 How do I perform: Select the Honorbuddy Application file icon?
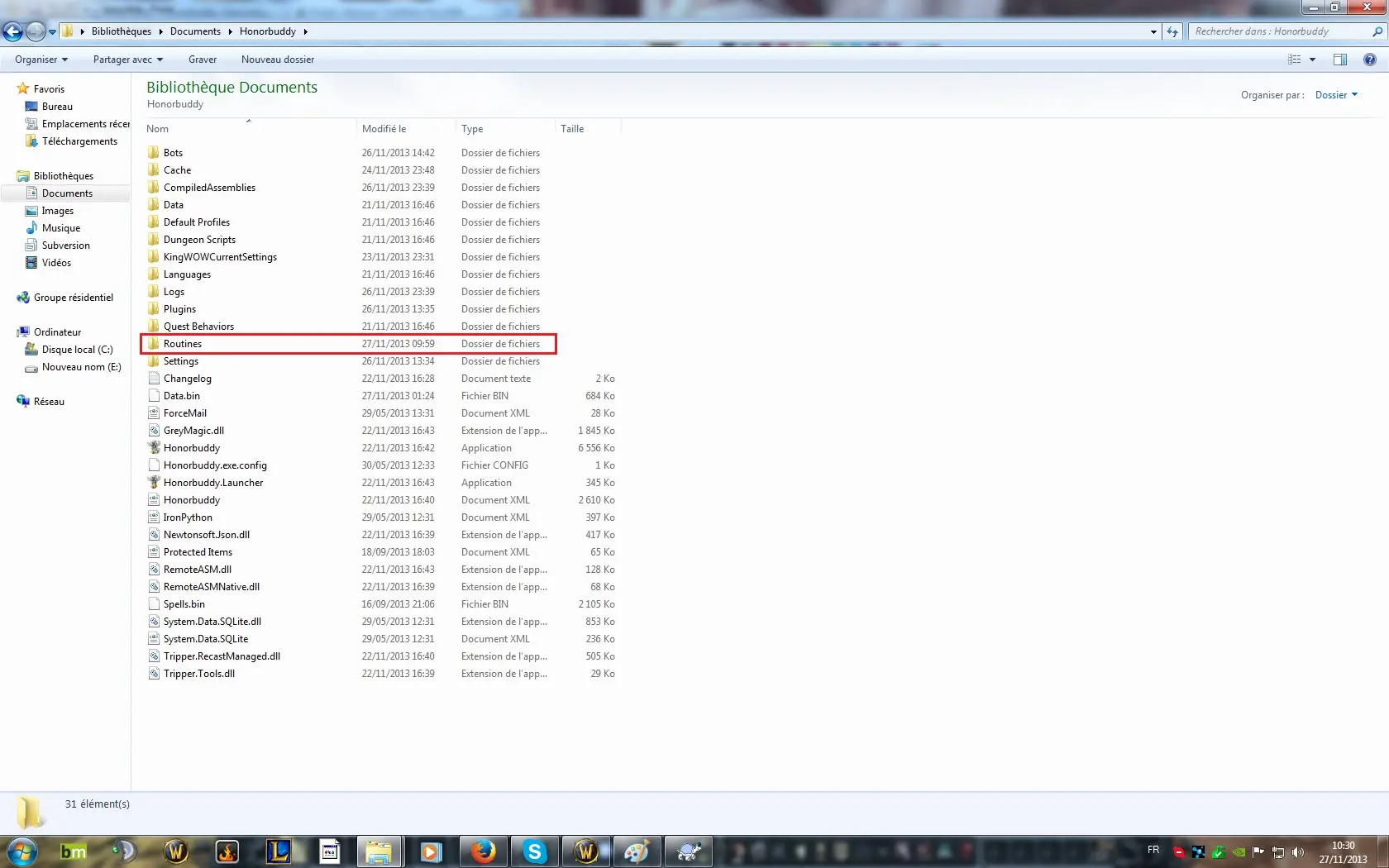(154, 448)
